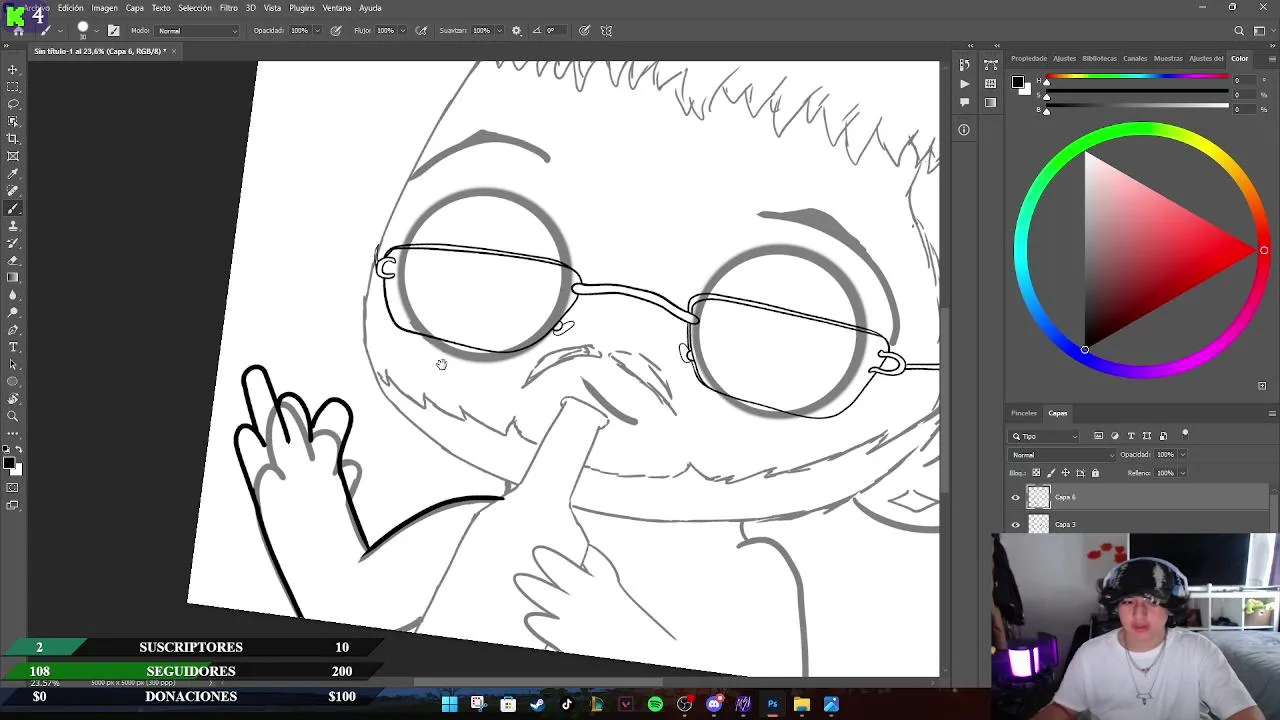1280x720 pixels.
Task: Open the Opacidad slider dropdown in options bar
Action: point(317,31)
